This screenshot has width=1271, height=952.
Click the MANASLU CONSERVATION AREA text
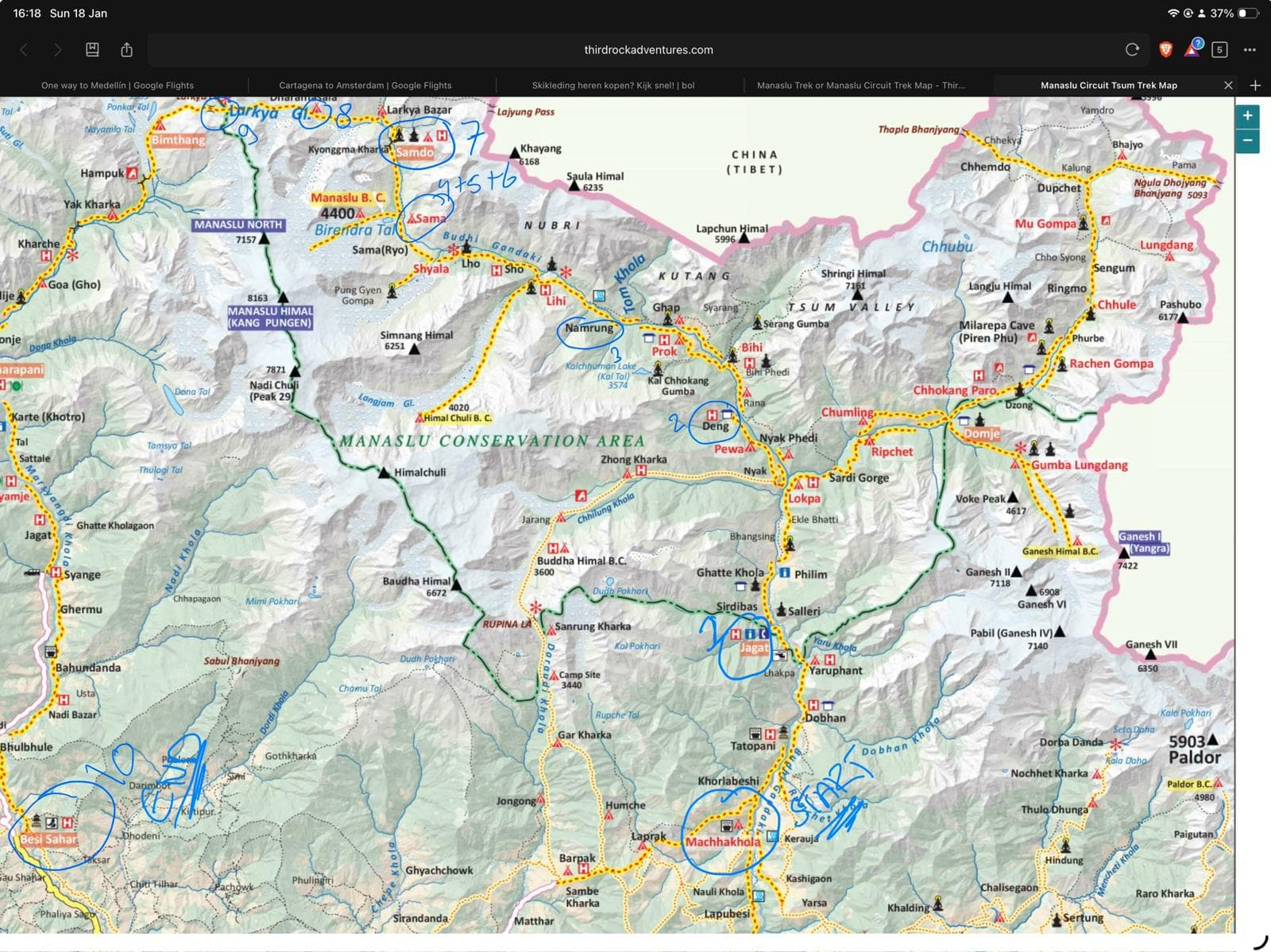493,441
